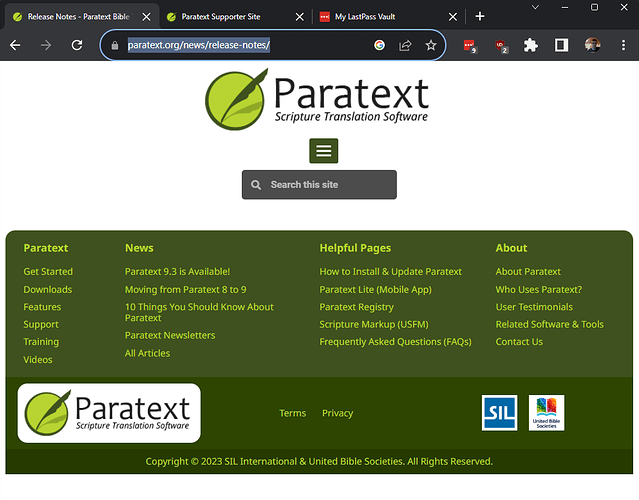Open the green hamburger menu button
This screenshot has height=500, width=639.
(x=324, y=151)
